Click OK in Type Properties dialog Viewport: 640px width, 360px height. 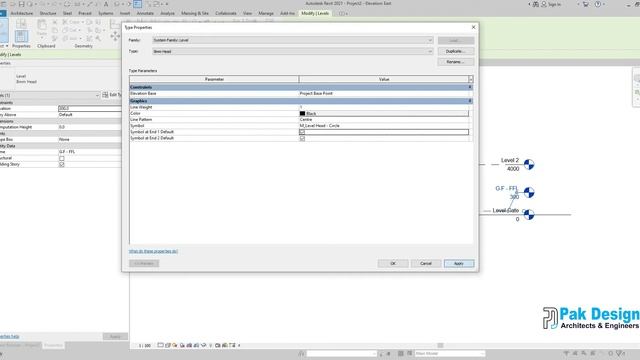(x=393, y=264)
